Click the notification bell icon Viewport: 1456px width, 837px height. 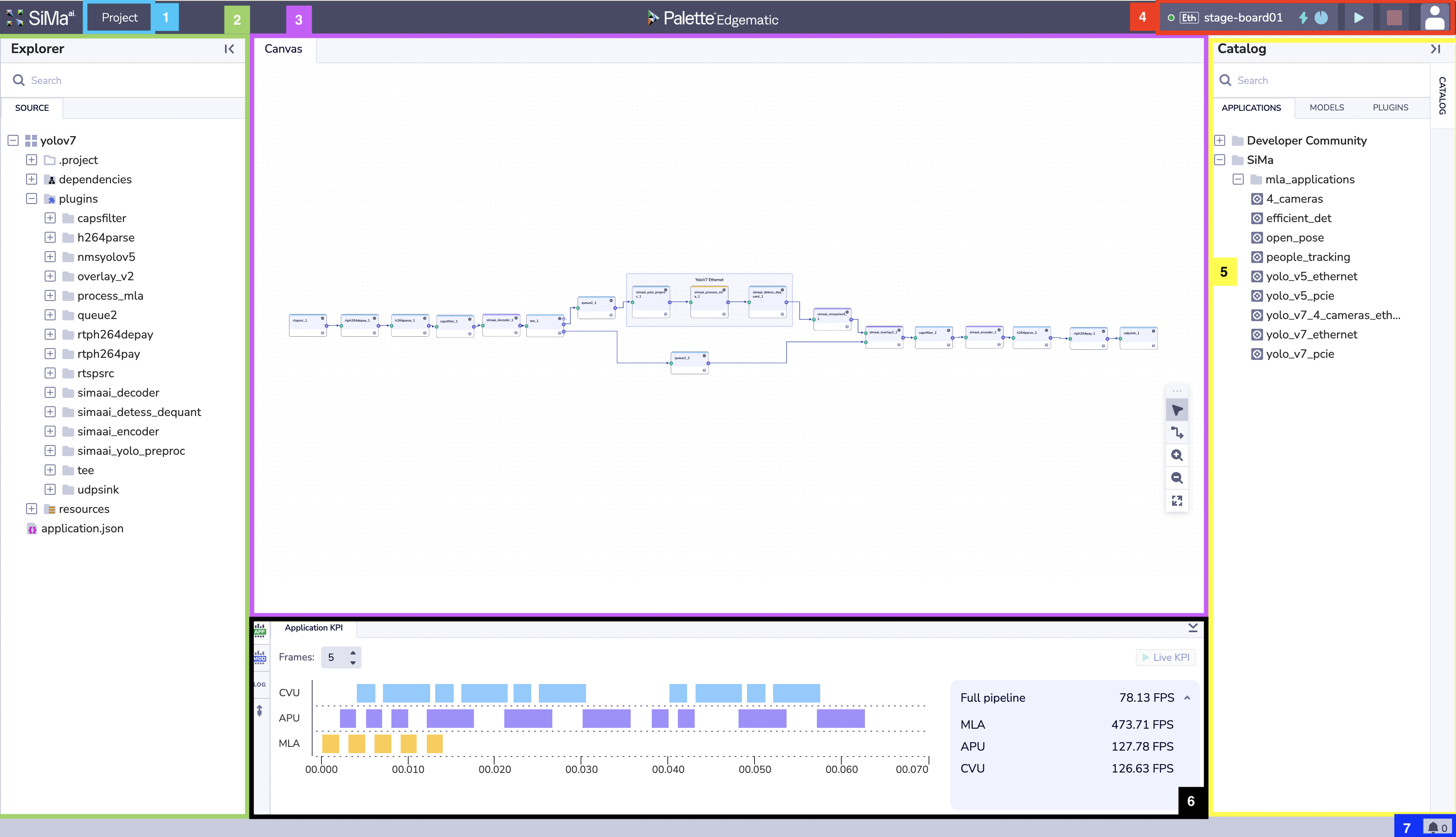point(1433,827)
